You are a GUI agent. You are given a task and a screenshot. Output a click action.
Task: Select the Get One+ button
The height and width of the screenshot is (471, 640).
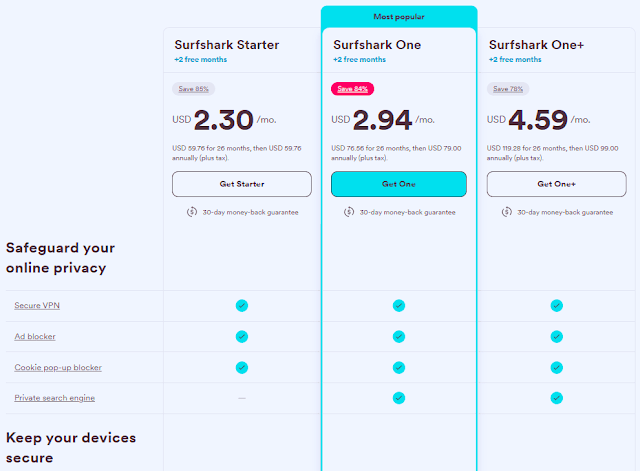point(556,184)
